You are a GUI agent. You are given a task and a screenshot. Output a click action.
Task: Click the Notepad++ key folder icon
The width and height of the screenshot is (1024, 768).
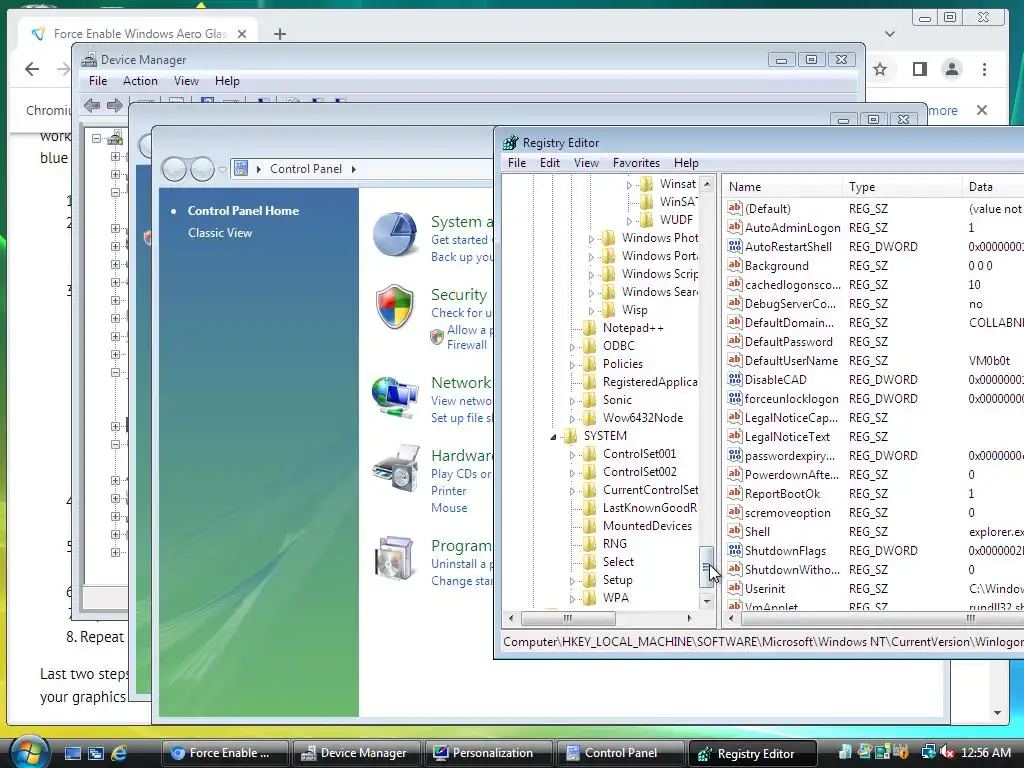[589, 328]
